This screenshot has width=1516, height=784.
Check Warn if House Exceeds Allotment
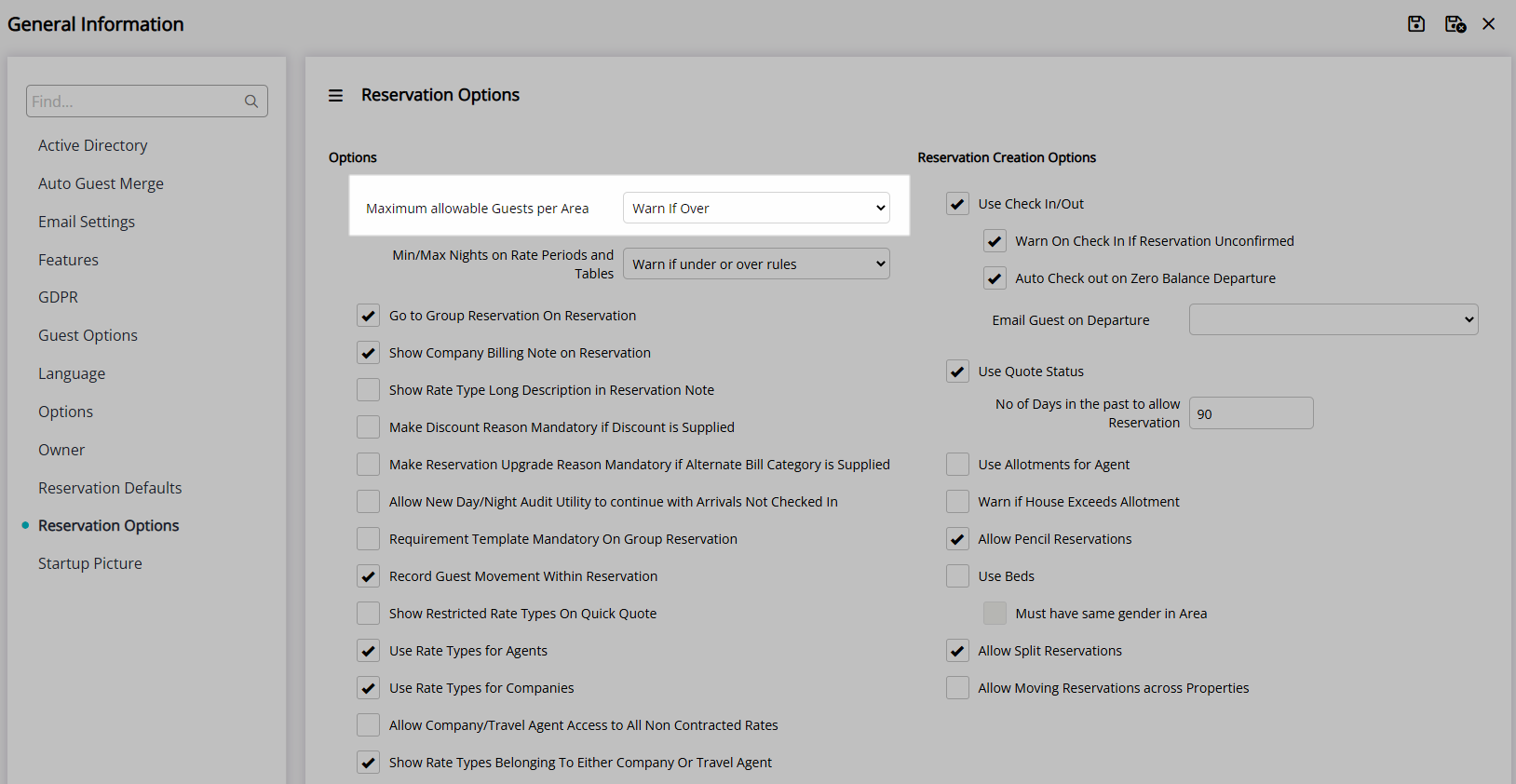coord(957,502)
